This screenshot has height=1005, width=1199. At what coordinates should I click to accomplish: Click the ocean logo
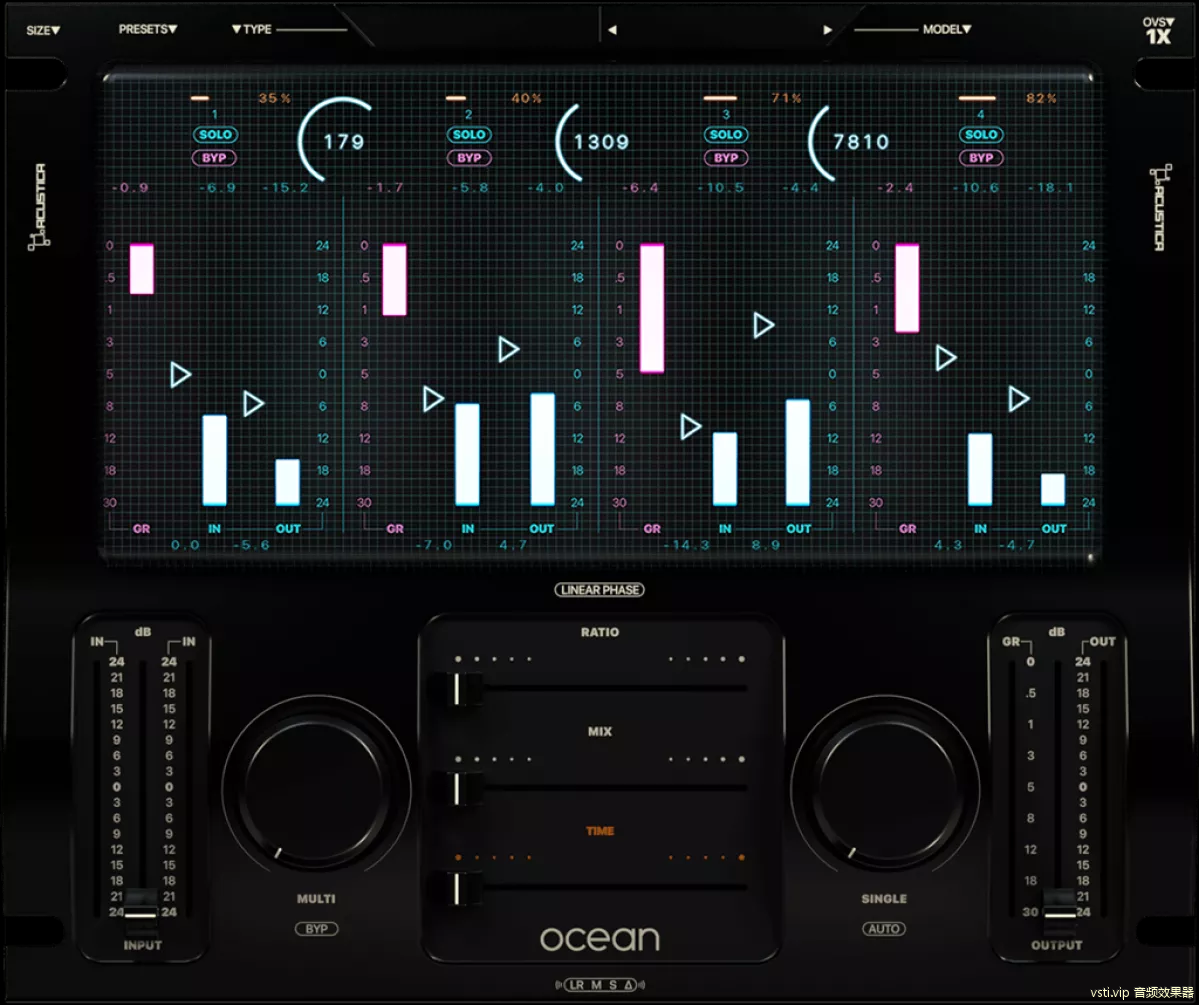(600, 939)
